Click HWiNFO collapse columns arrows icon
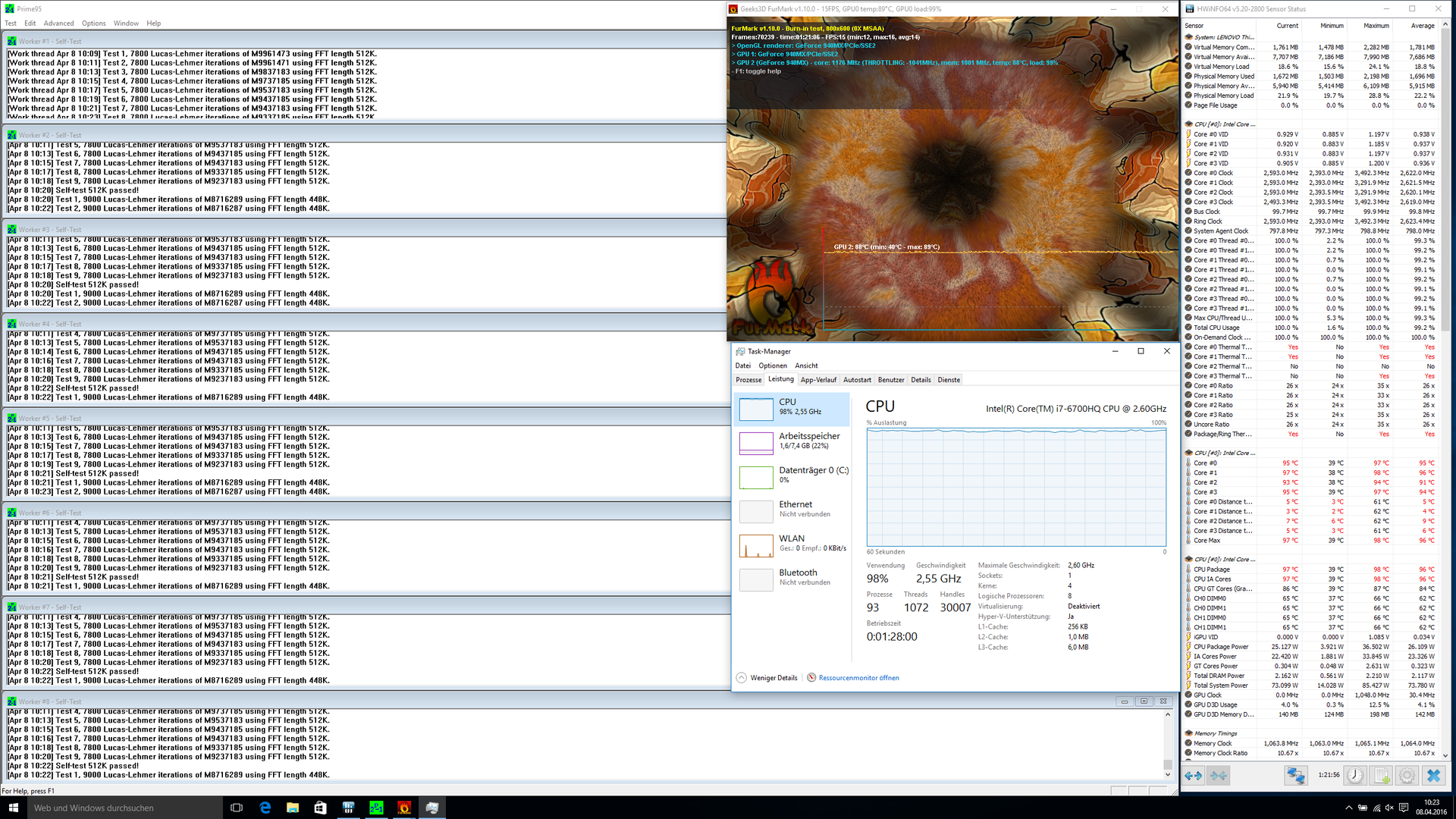Screen dimensions: 1456x819 1219,775
